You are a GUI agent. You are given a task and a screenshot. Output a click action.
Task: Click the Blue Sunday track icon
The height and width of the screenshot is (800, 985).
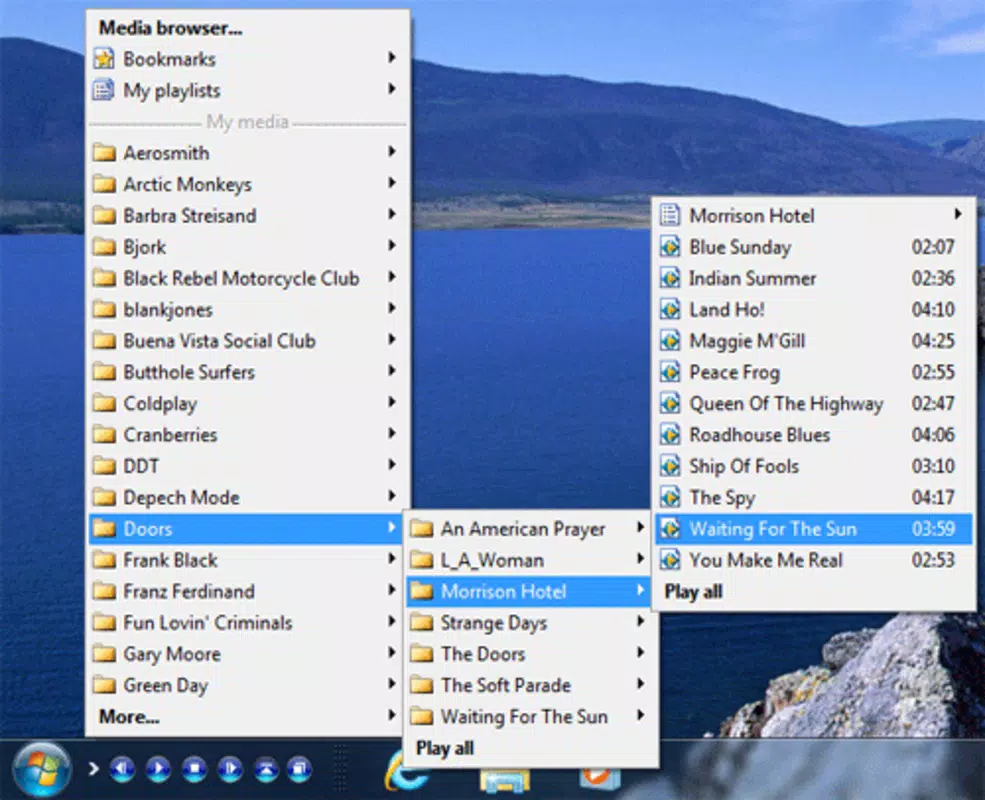[x=670, y=247]
